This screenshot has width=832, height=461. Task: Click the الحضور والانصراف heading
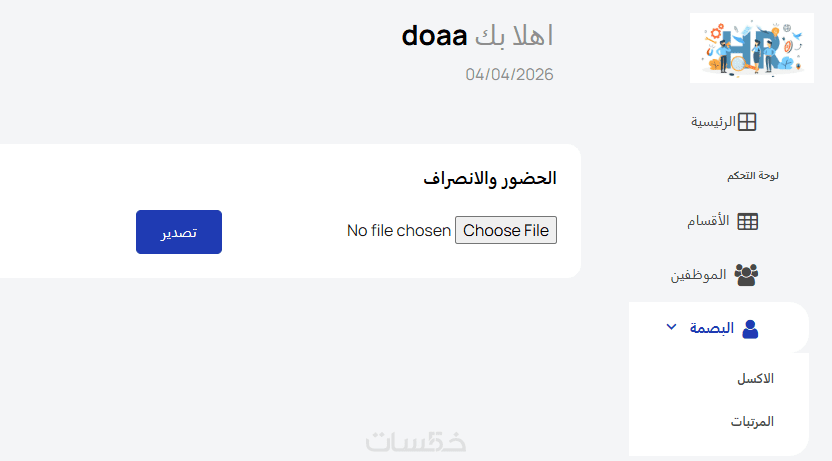click(489, 179)
